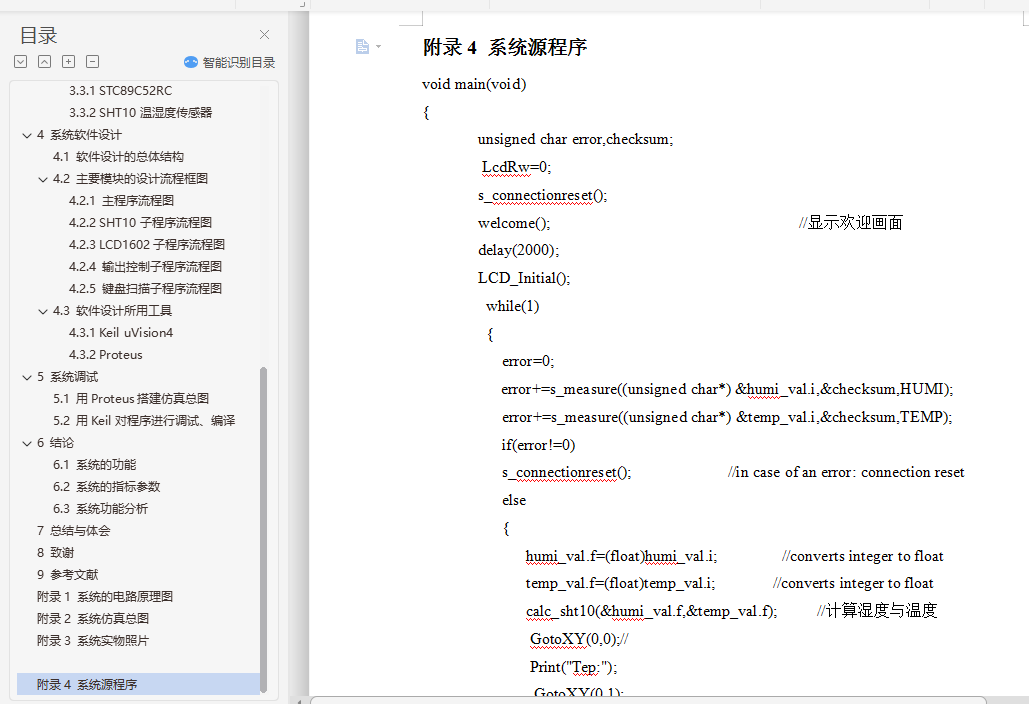Click the if(error!=0) line
The image size is (1029, 704).
coord(538,445)
